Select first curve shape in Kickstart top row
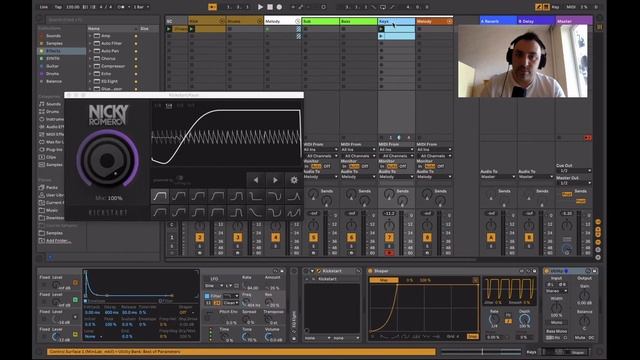Viewport: 640px width, 360px height. (160, 196)
